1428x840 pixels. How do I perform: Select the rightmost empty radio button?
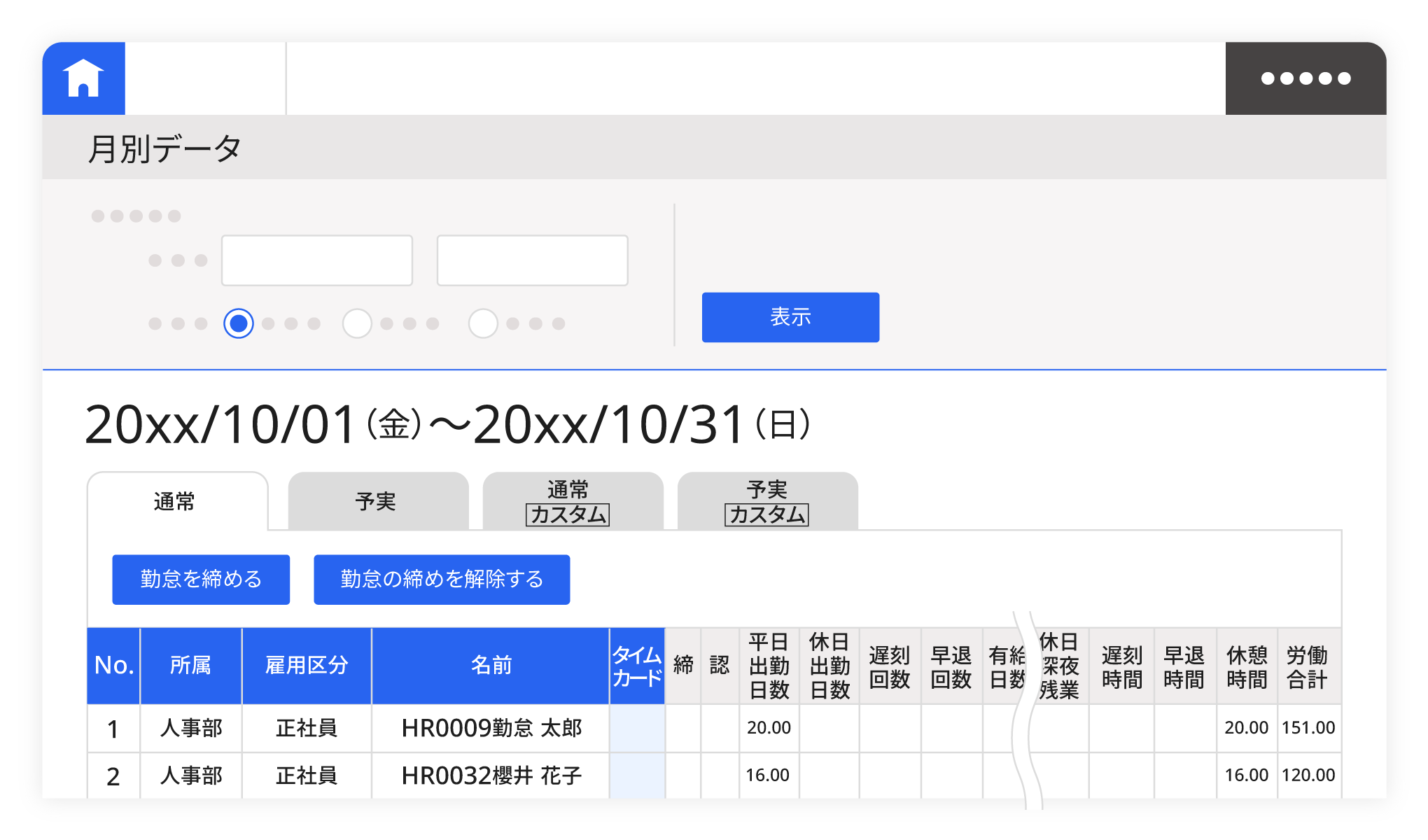click(x=483, y=323)
